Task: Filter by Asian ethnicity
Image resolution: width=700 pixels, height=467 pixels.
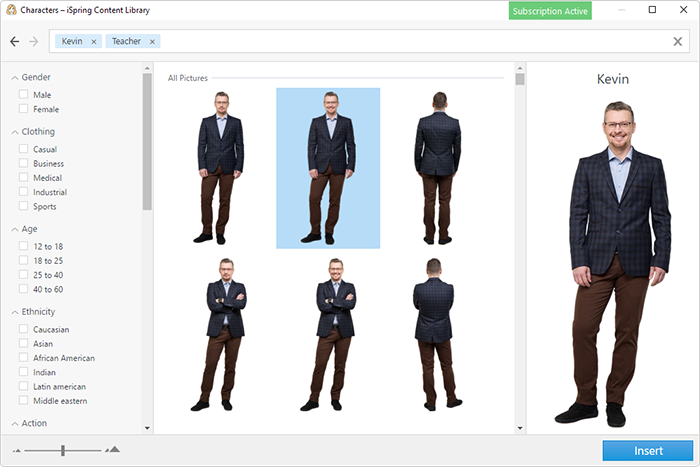Action: coord(24,343)
